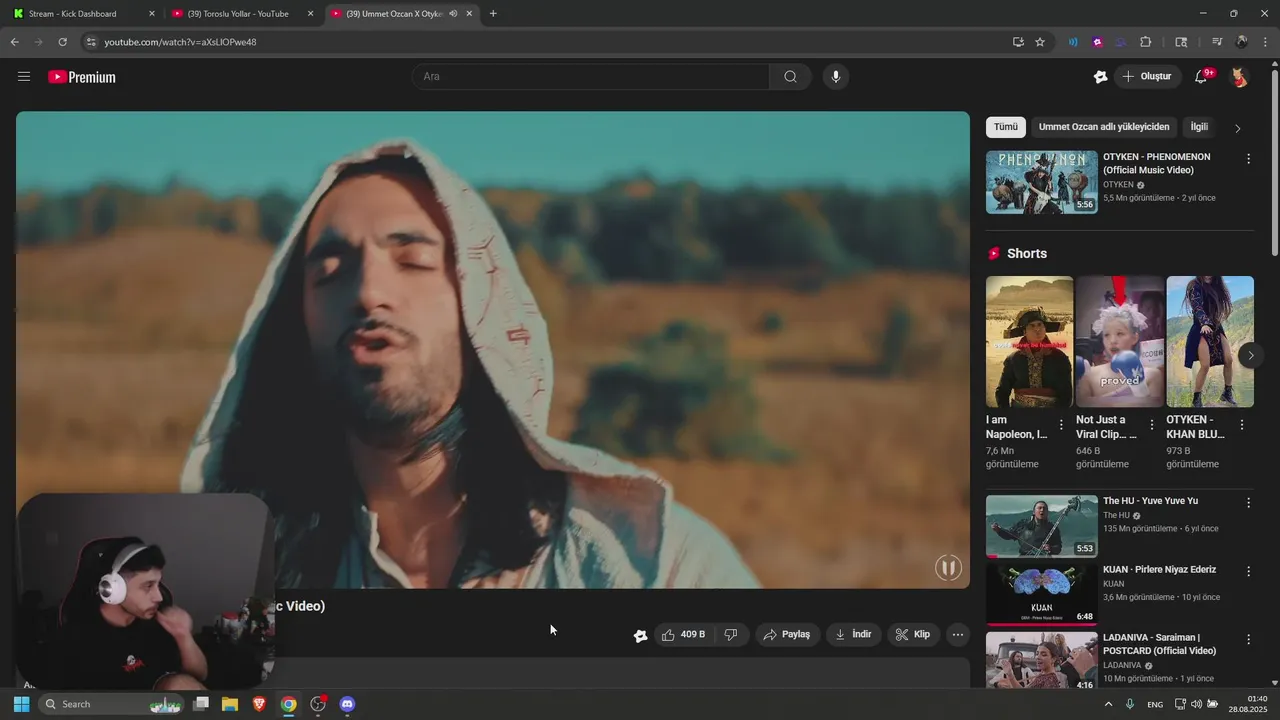Click the search magnifier button
The width and height of the screenshot is (1280, 720).
click(790, 77)
